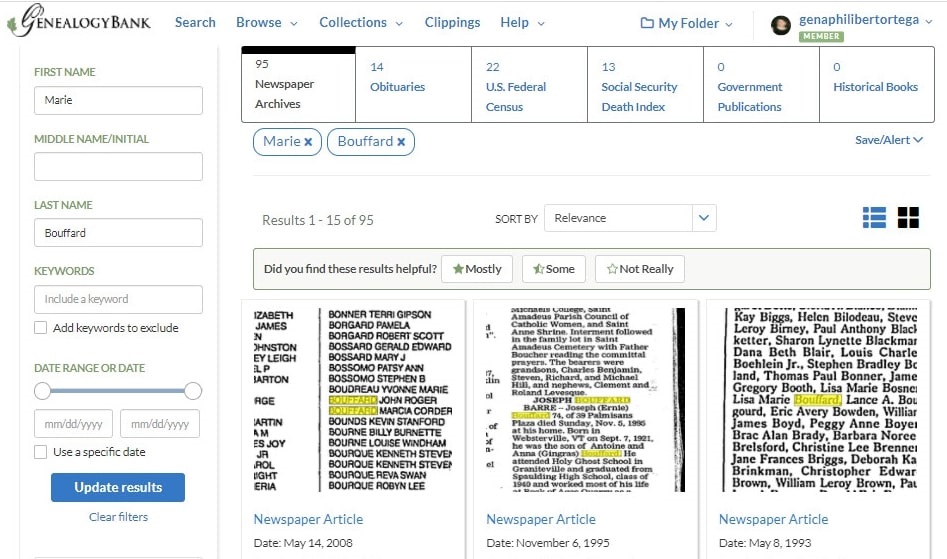This screenshot has width=947, height=559.
Task: Select the Government Publications tab
Action: (761, 85)
